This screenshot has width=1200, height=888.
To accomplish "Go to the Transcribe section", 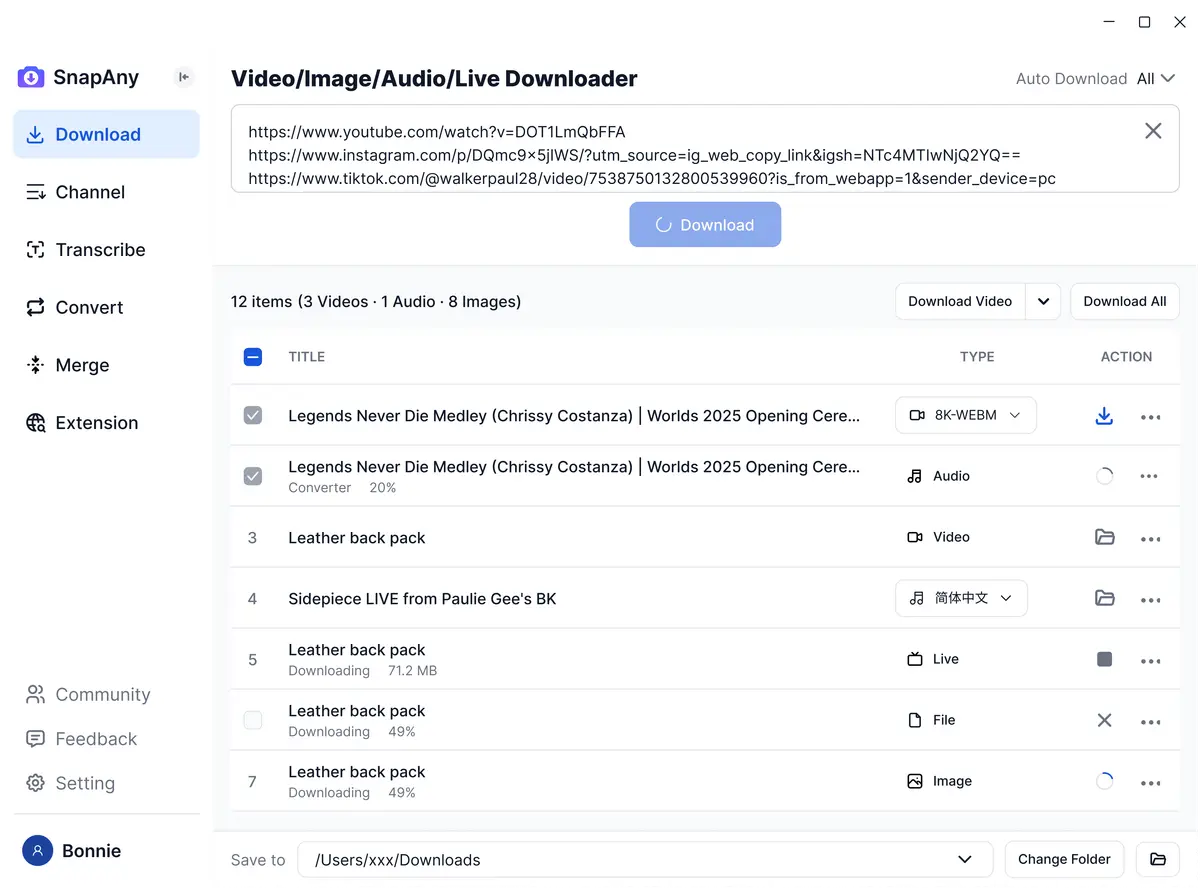I will 100,250.
